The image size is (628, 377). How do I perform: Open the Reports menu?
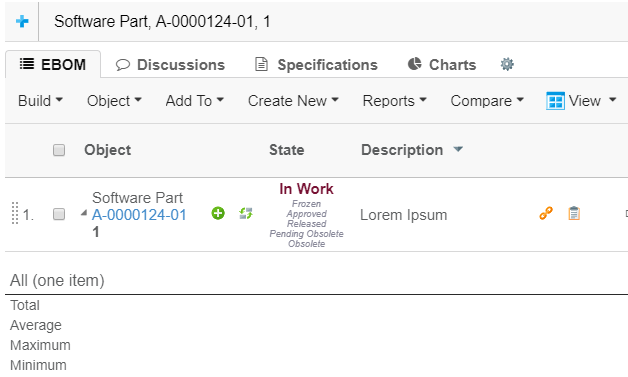[x=395, y=101]
